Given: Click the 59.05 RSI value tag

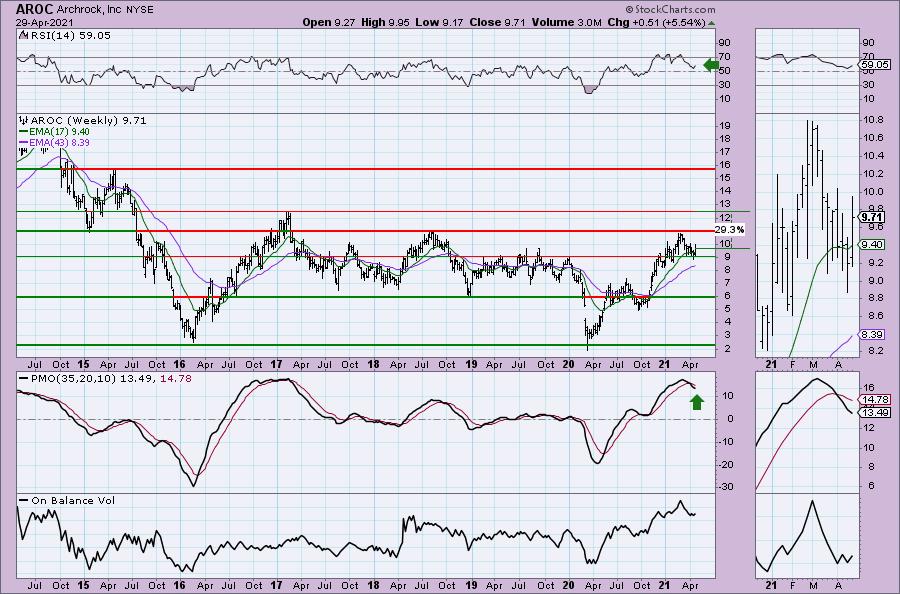Looking at the screenshot, I should point(876,65).
